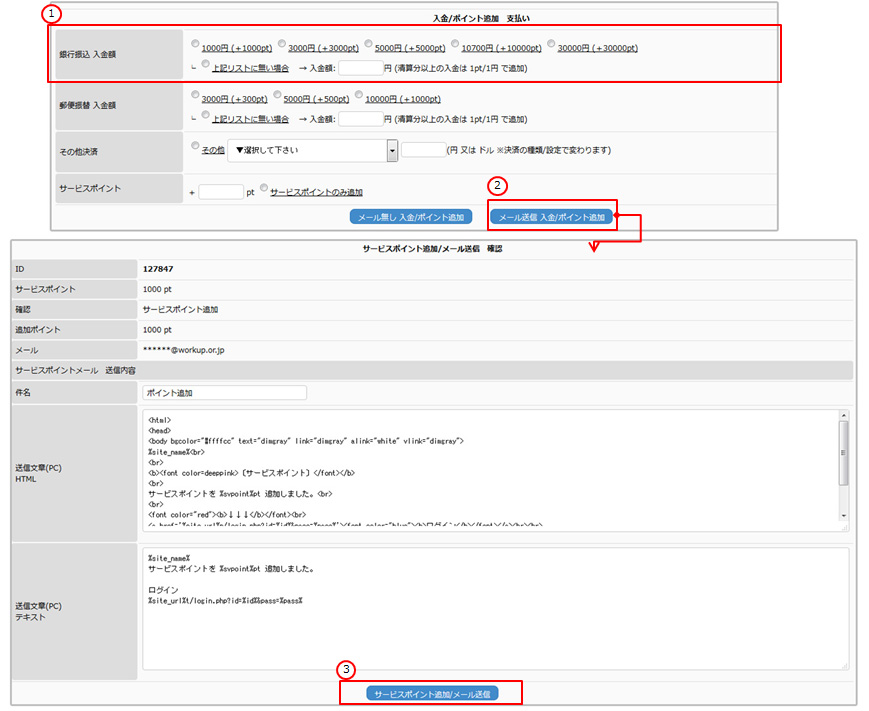Enable the その他 other payment radio button
This screenshot has height=711, width=869.
coord(195,147)
